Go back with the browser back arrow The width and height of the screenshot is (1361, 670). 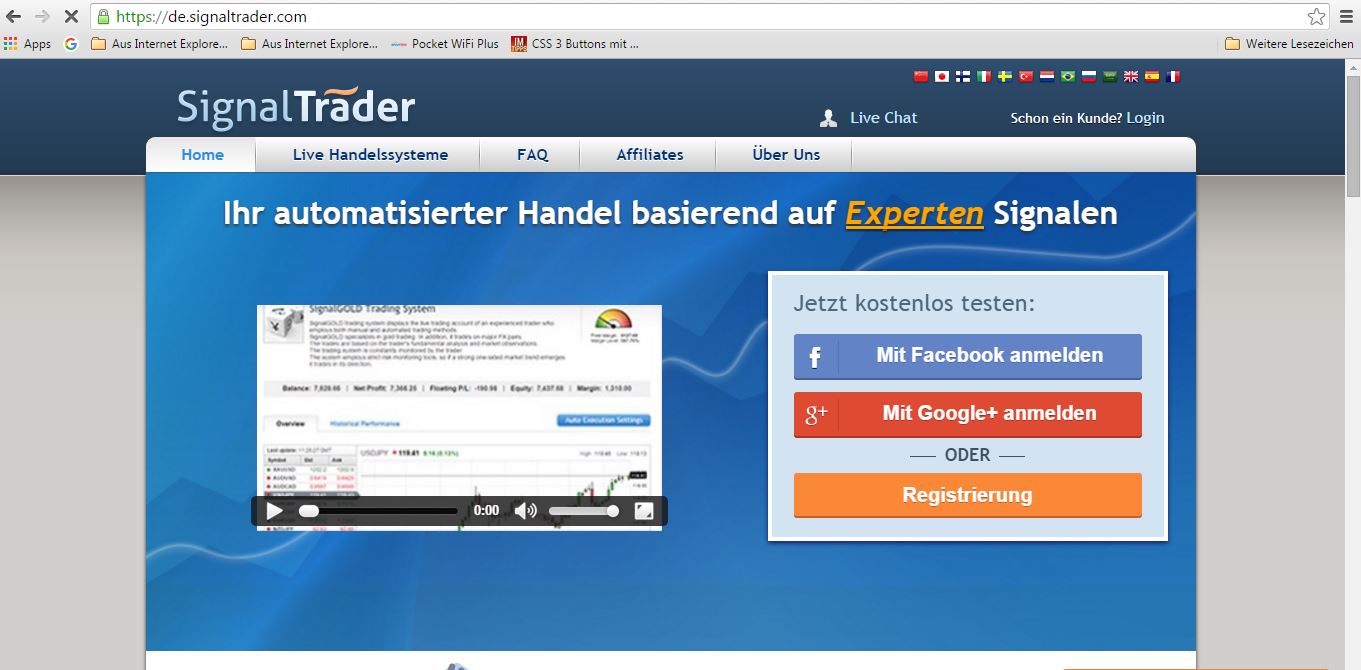[x=13, y=16]
